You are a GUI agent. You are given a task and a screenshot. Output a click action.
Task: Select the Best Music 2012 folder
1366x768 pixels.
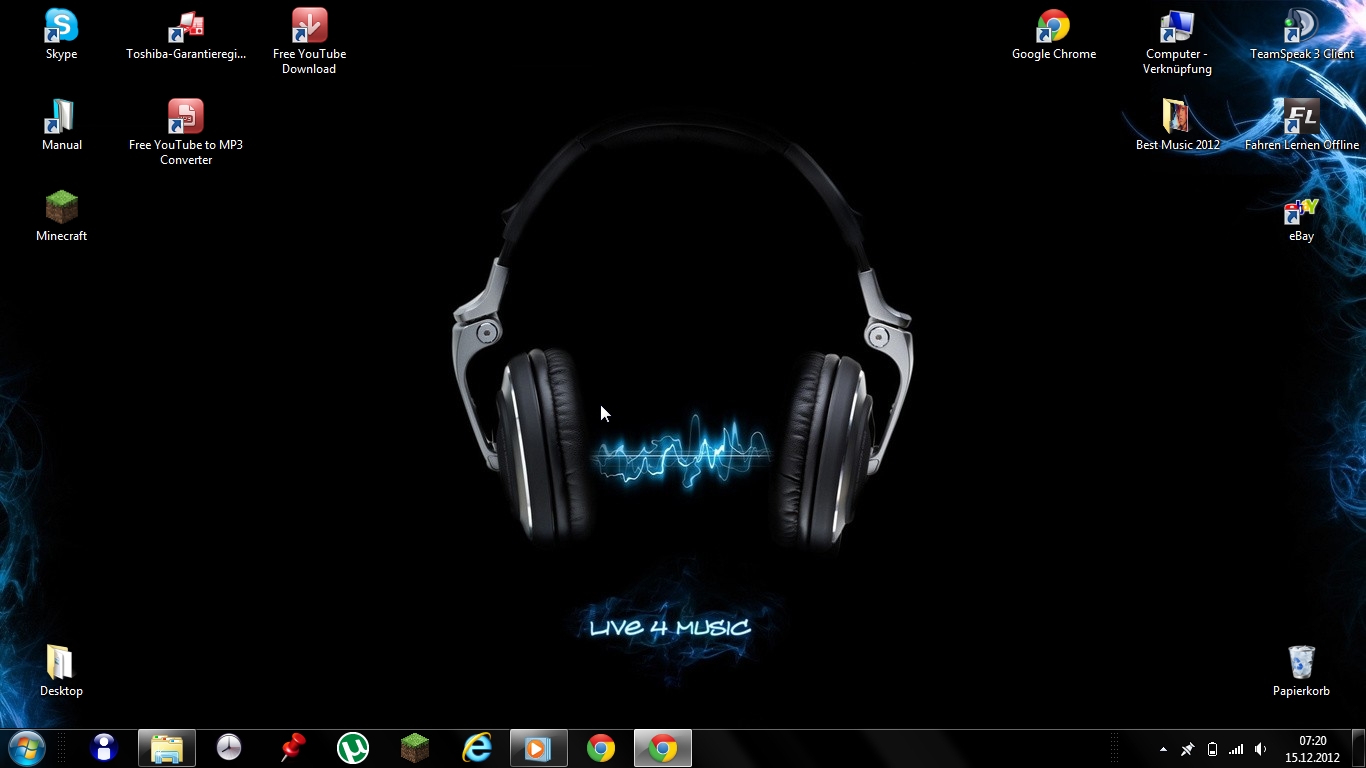1177,118
